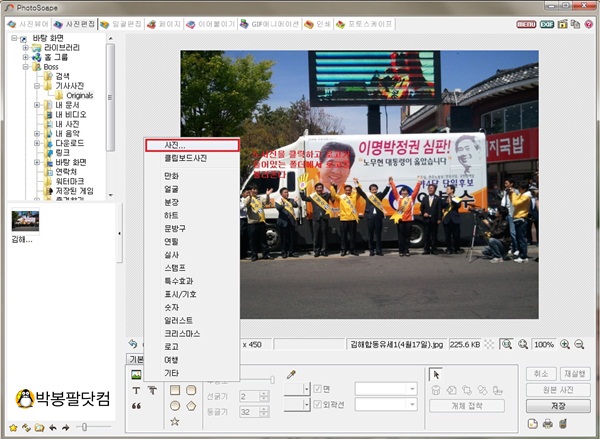Toggle the 외곽선 outline checkbox

pos(316,405)
